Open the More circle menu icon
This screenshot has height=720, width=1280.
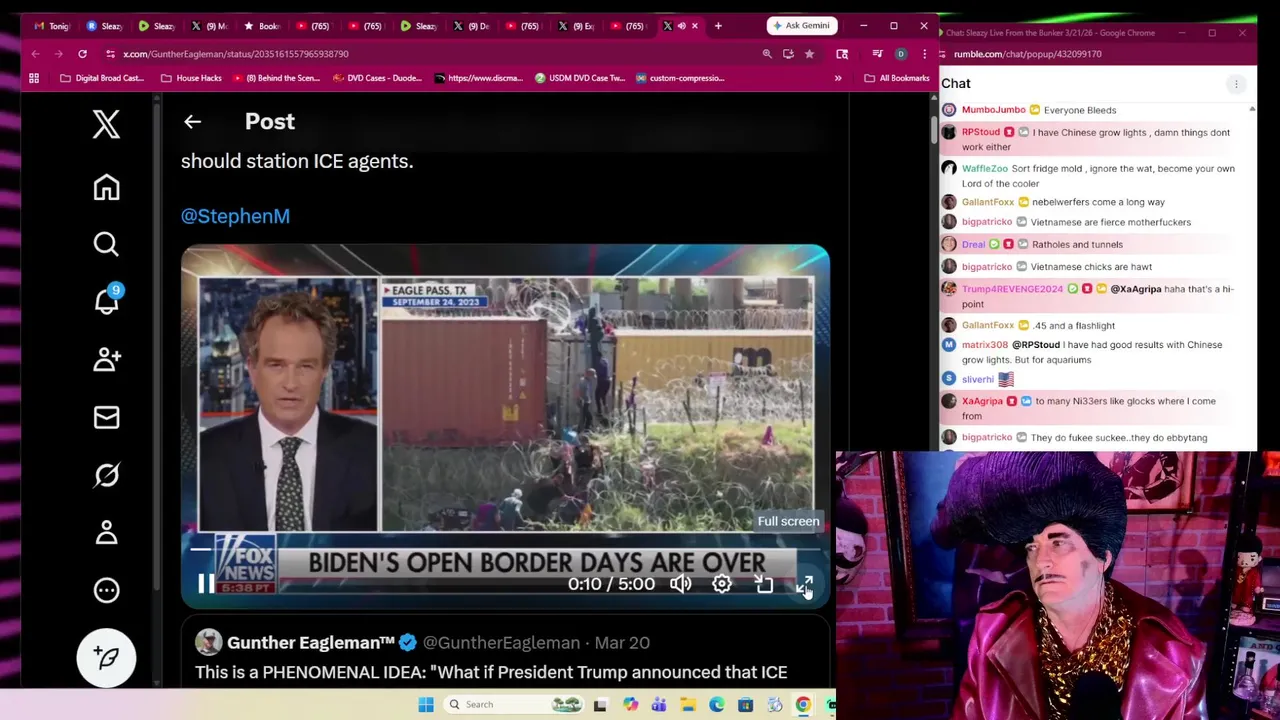106,590
